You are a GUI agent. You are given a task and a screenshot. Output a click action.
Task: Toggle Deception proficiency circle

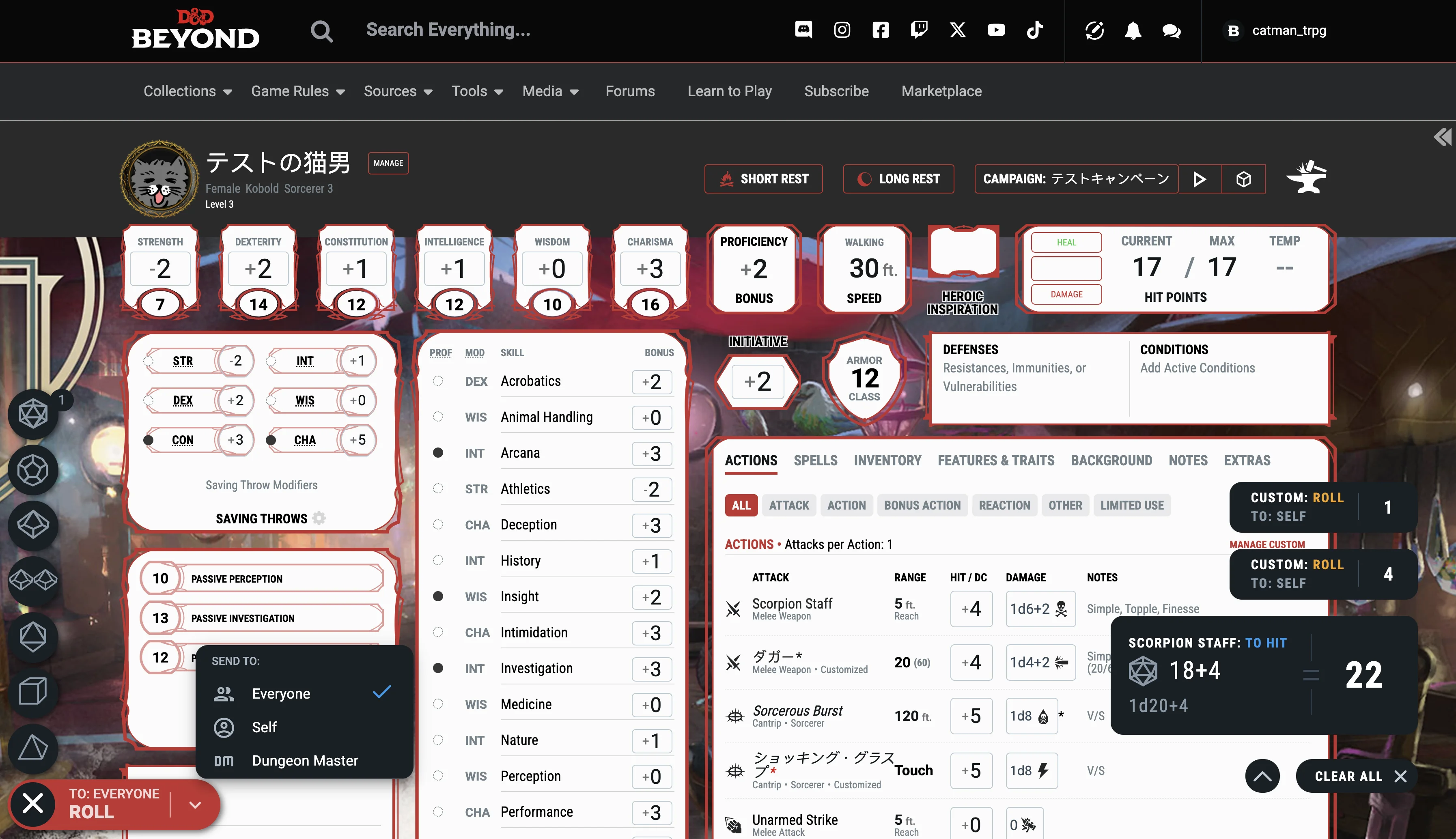pos(438,524)
